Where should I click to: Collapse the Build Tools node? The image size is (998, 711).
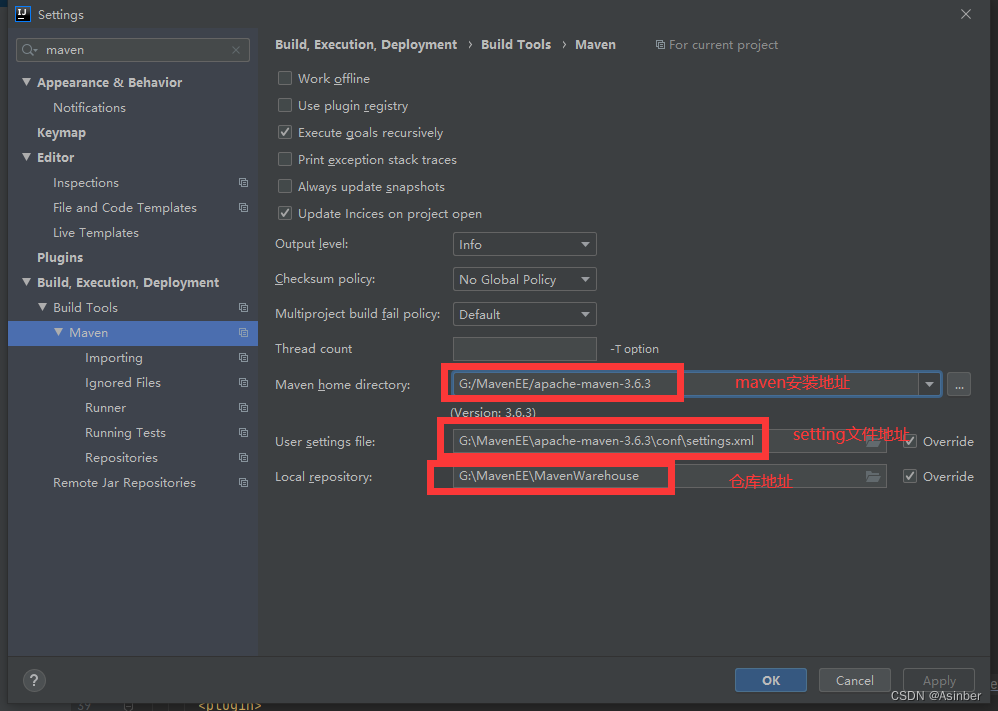pos(43,307)
